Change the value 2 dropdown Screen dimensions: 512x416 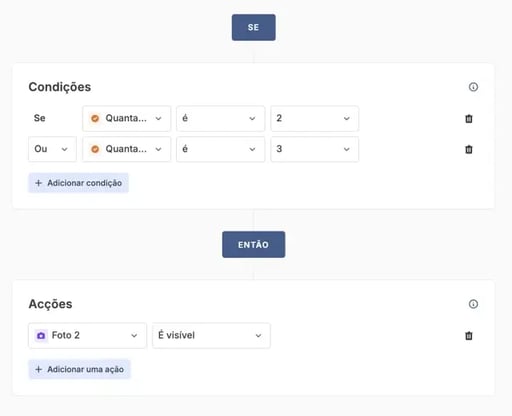314,118
